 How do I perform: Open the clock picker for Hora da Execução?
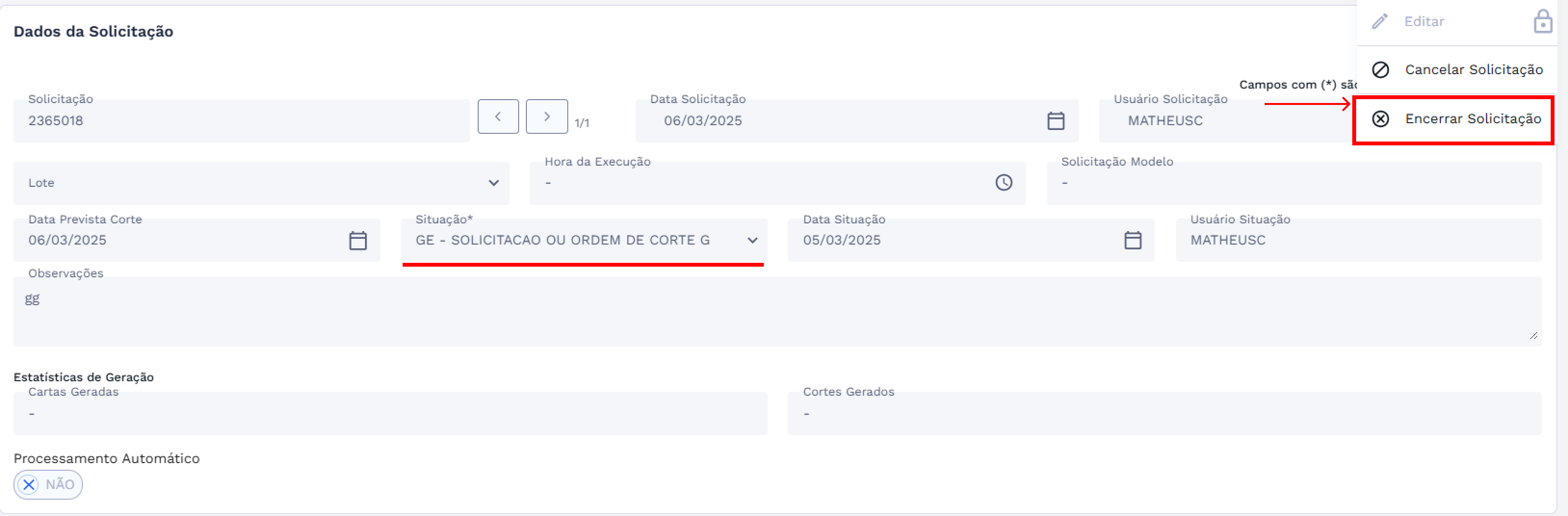[1004, 182]
